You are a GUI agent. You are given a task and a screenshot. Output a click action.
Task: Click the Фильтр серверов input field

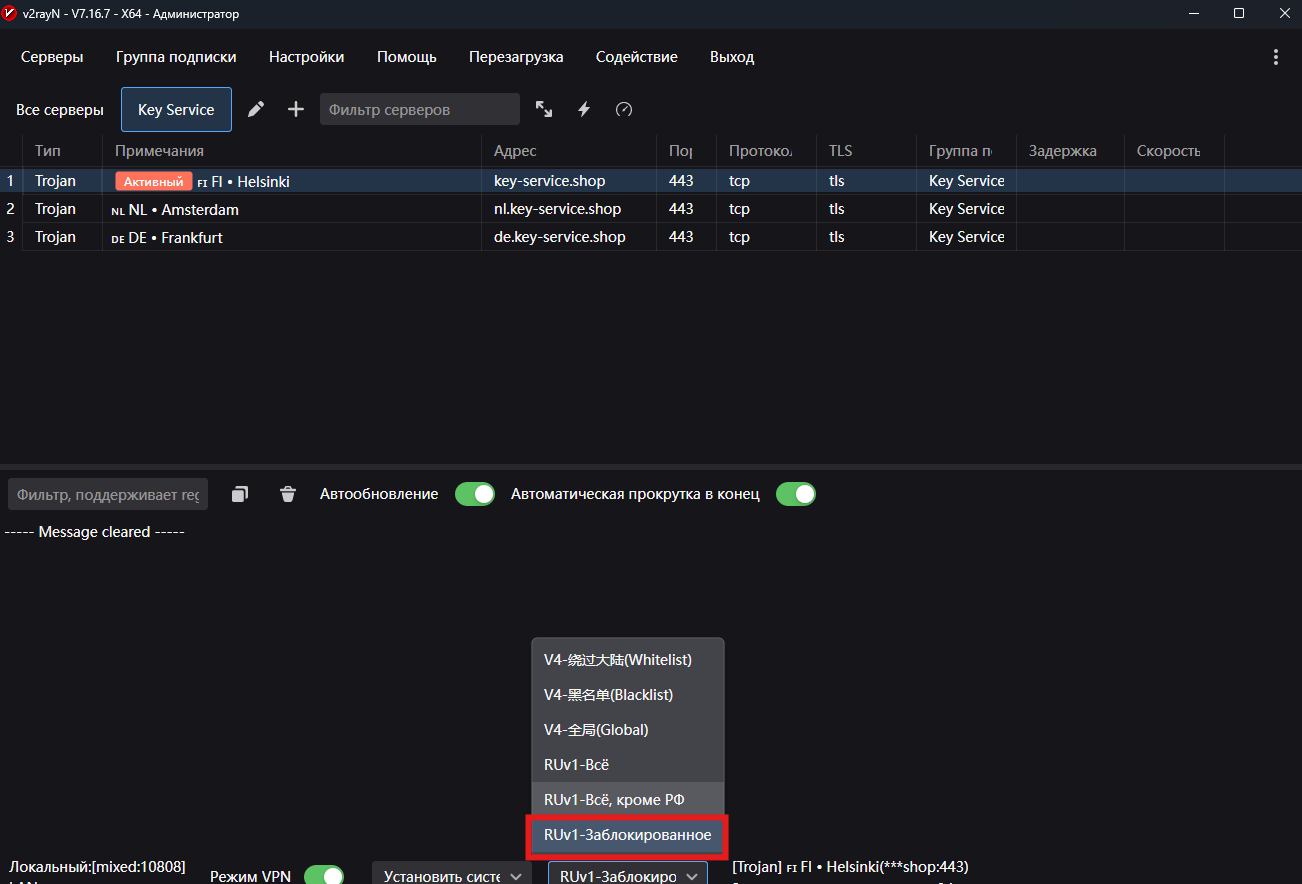tap(419, 109)
